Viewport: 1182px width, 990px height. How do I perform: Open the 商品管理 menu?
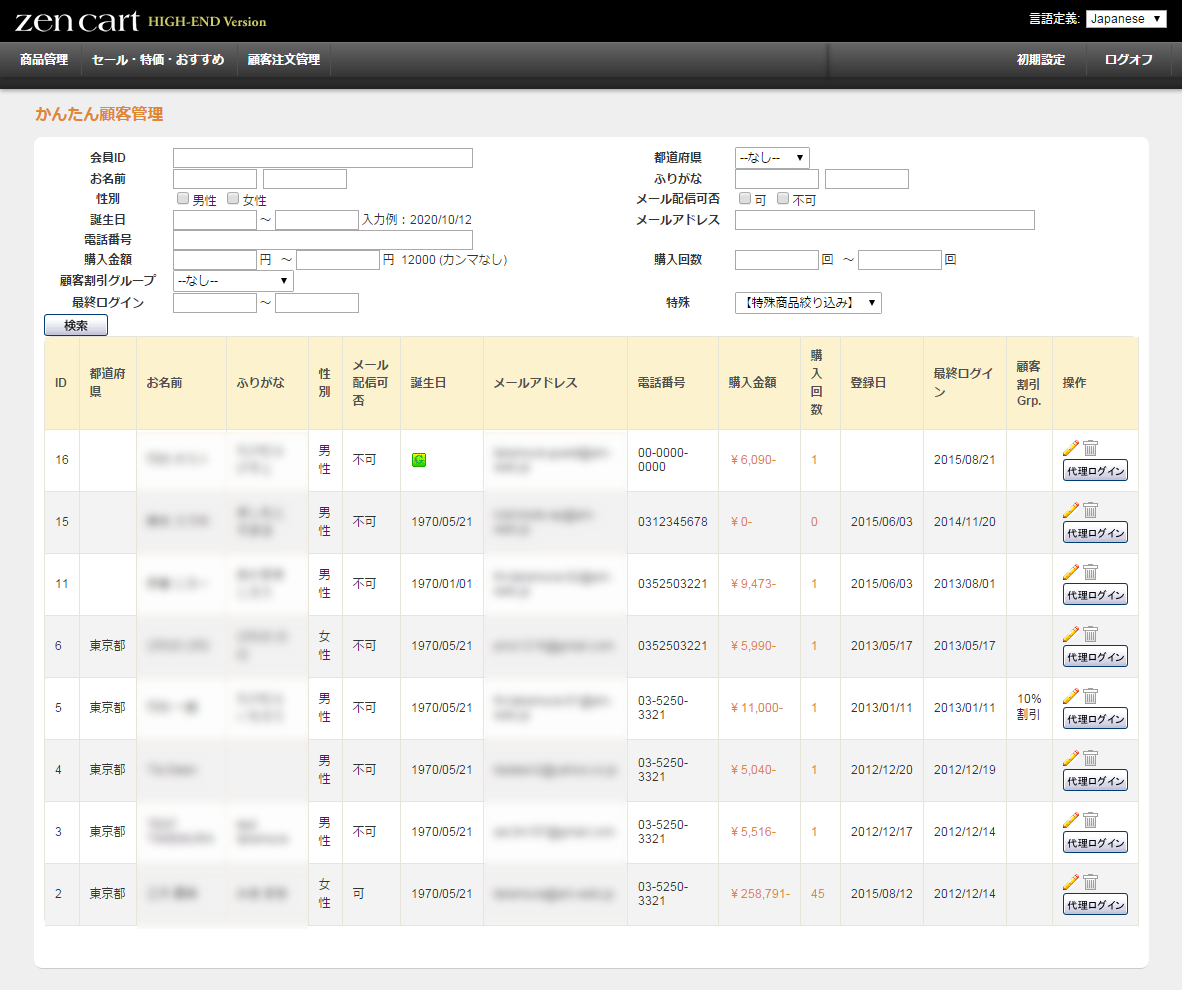point(44,60)
